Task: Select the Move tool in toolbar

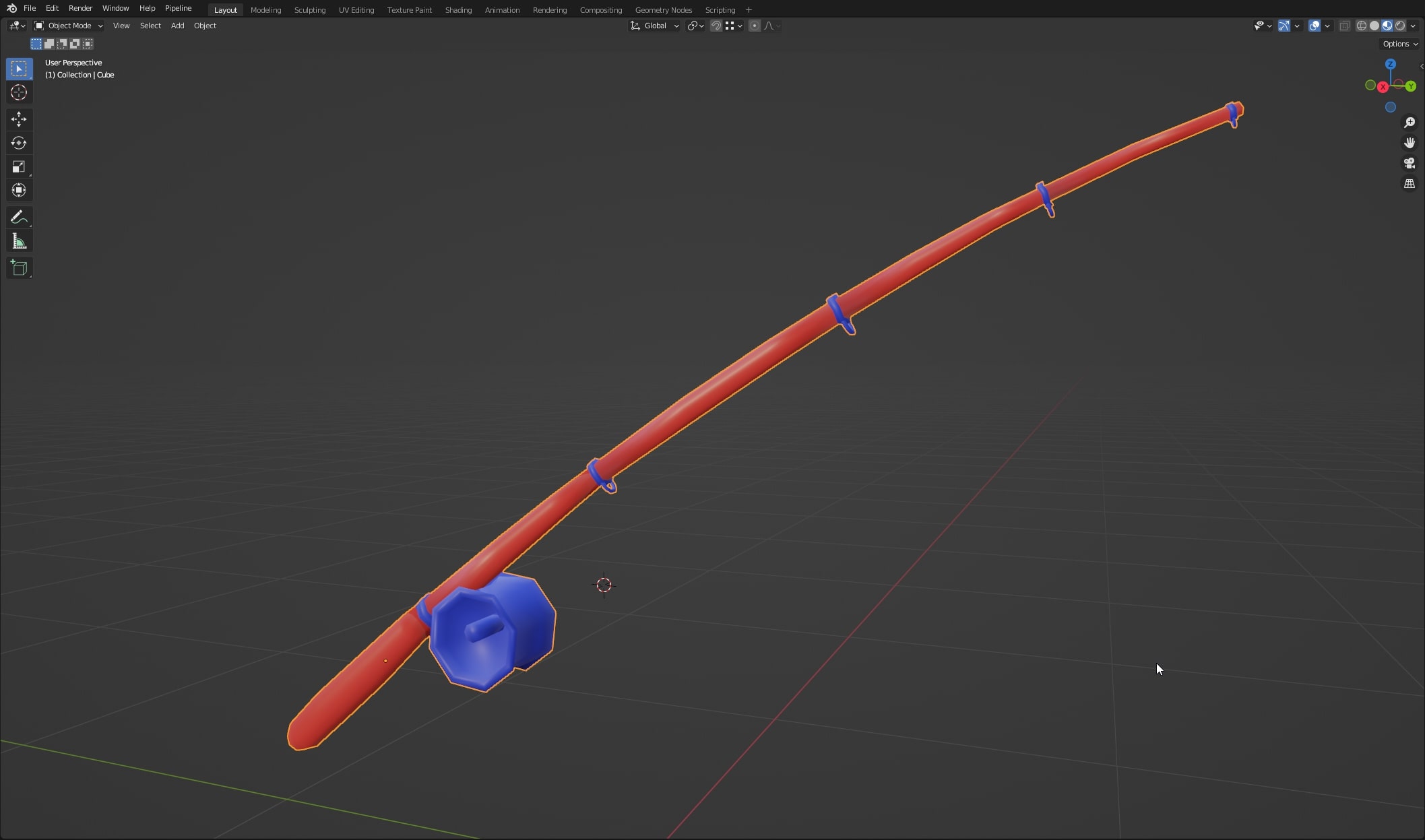Action: click(19, 119)
